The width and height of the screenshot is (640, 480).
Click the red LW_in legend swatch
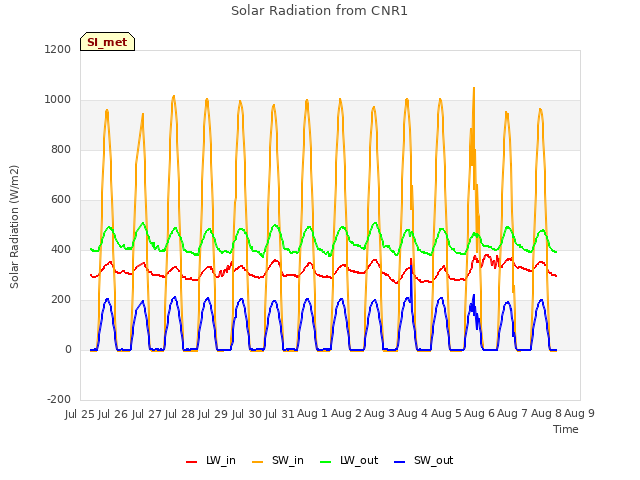[x=191, y=462]
